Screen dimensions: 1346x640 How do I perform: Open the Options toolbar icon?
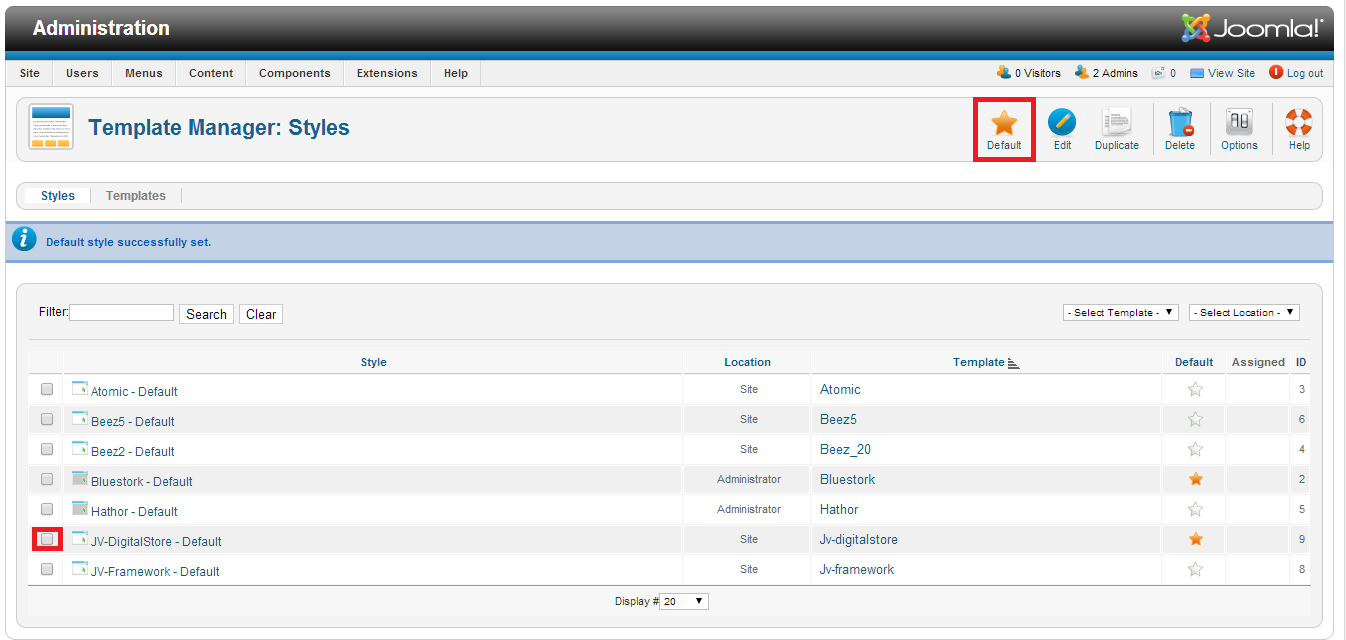pyautogui.click(x=1239, y=125)
